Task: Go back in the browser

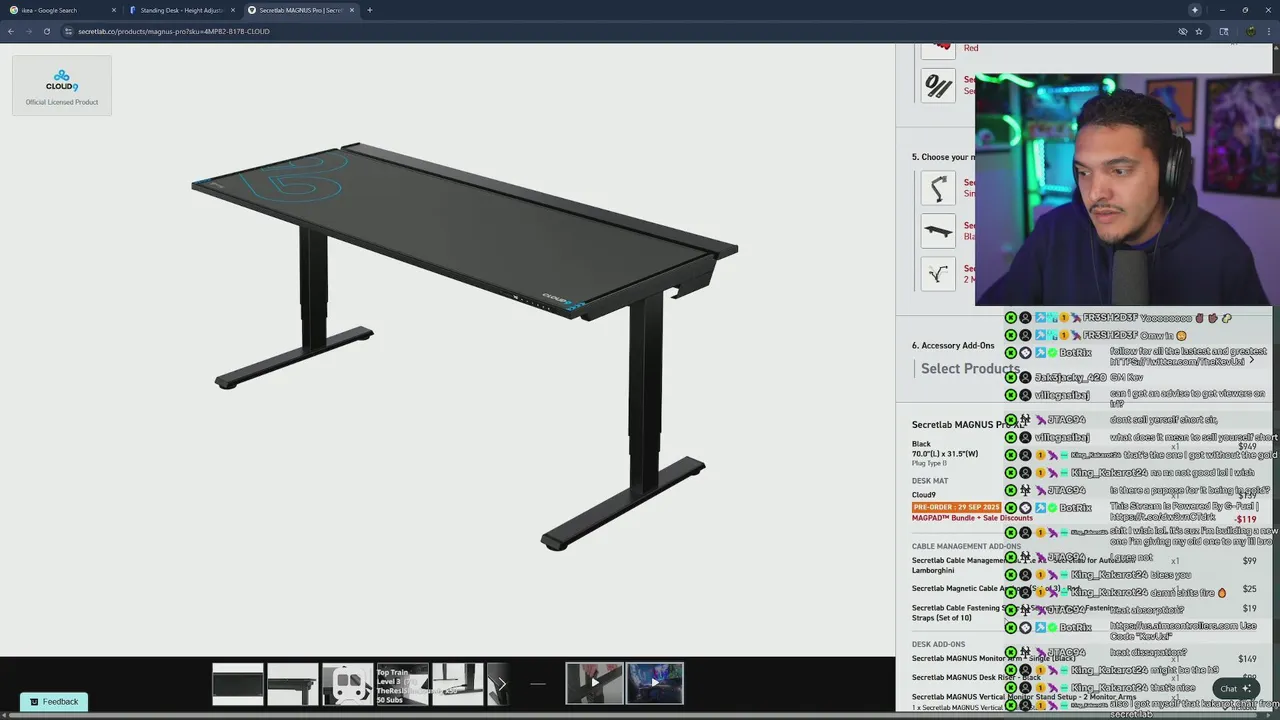Action: [x=11, y=31]
